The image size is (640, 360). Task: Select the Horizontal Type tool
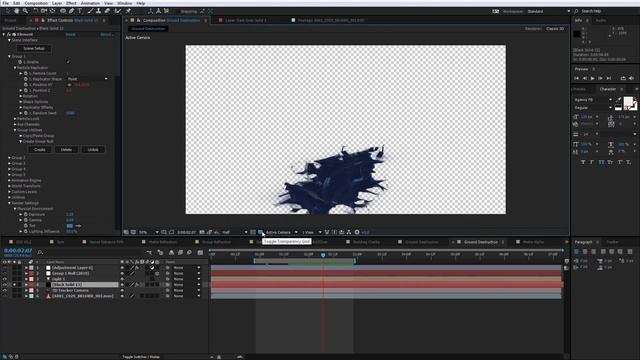(x=80, y=11)
